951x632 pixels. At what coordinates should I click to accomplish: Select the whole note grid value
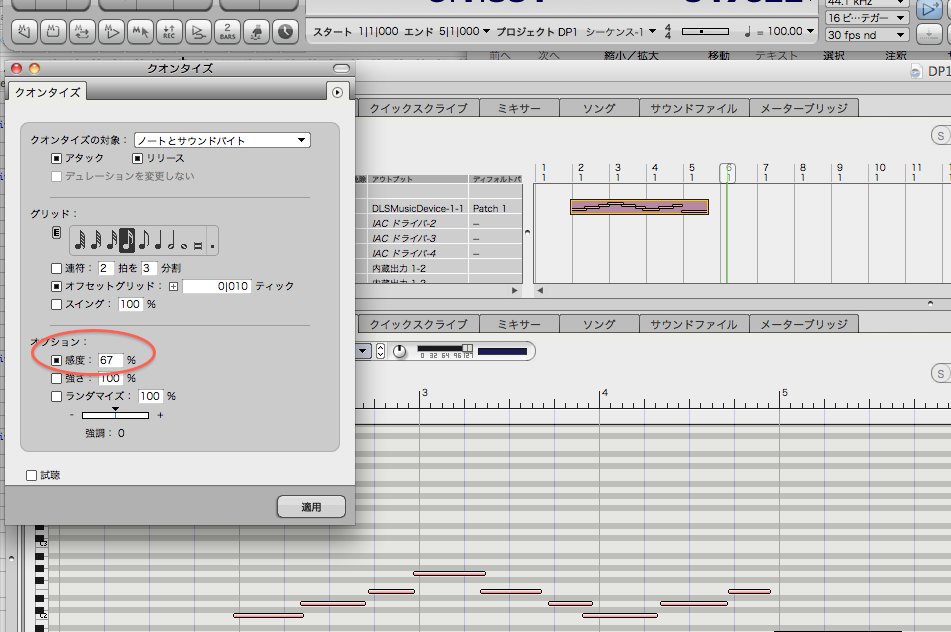[x=184, y=246]
